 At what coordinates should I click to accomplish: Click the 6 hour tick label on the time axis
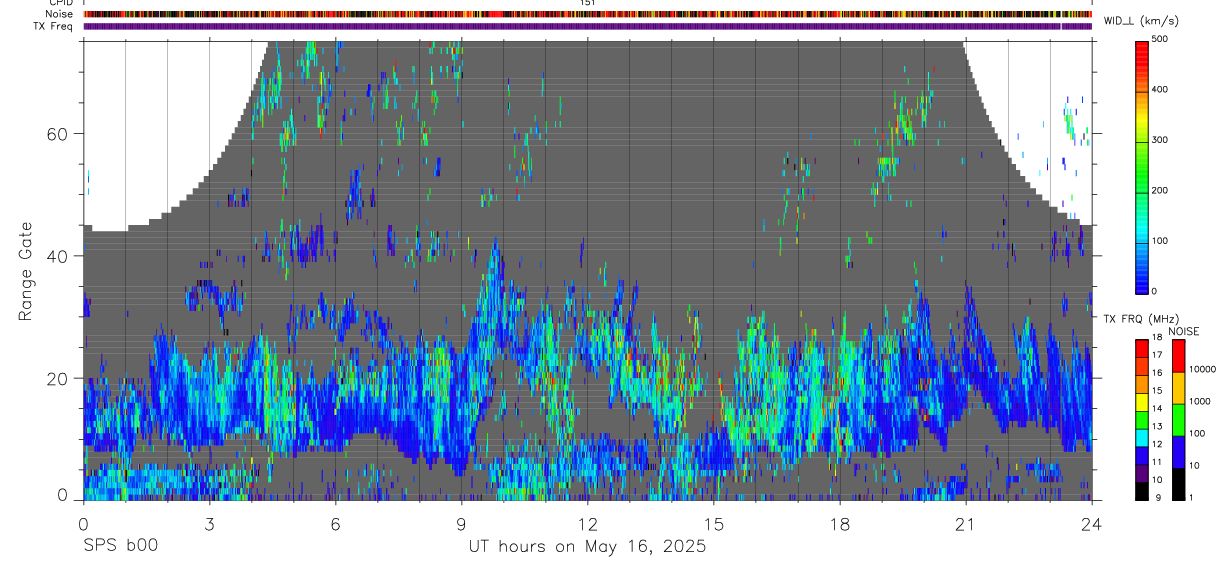[335, 523]
